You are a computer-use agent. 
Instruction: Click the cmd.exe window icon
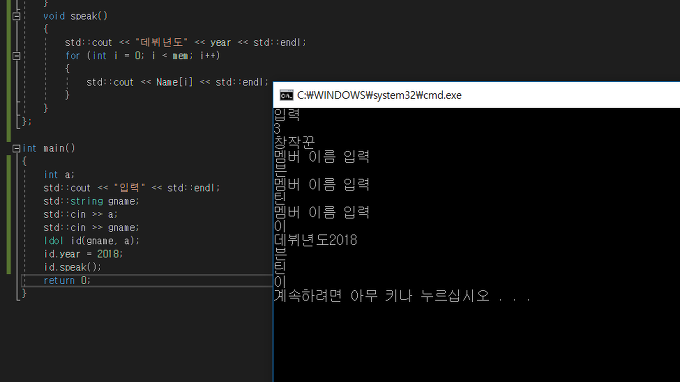[286, 95]
